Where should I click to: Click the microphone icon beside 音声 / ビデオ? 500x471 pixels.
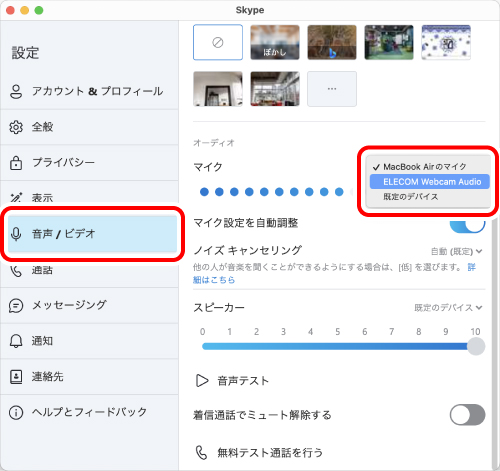[x=16, y=234]
